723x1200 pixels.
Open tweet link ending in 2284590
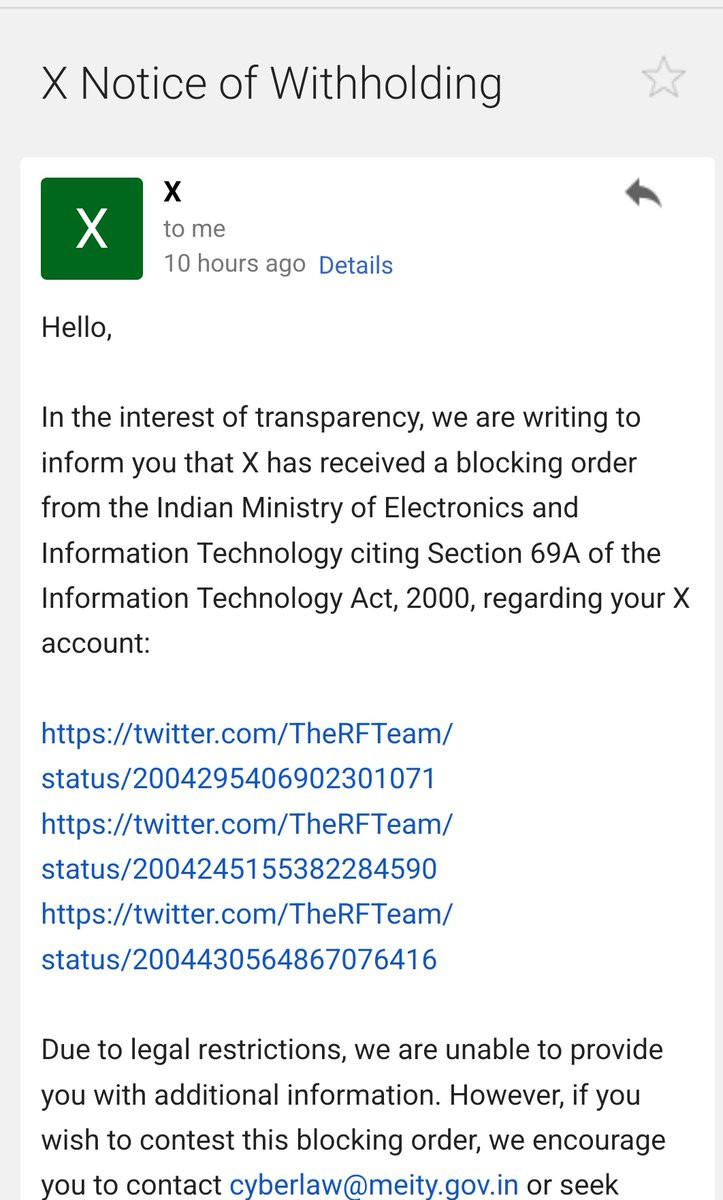(247, 846)
